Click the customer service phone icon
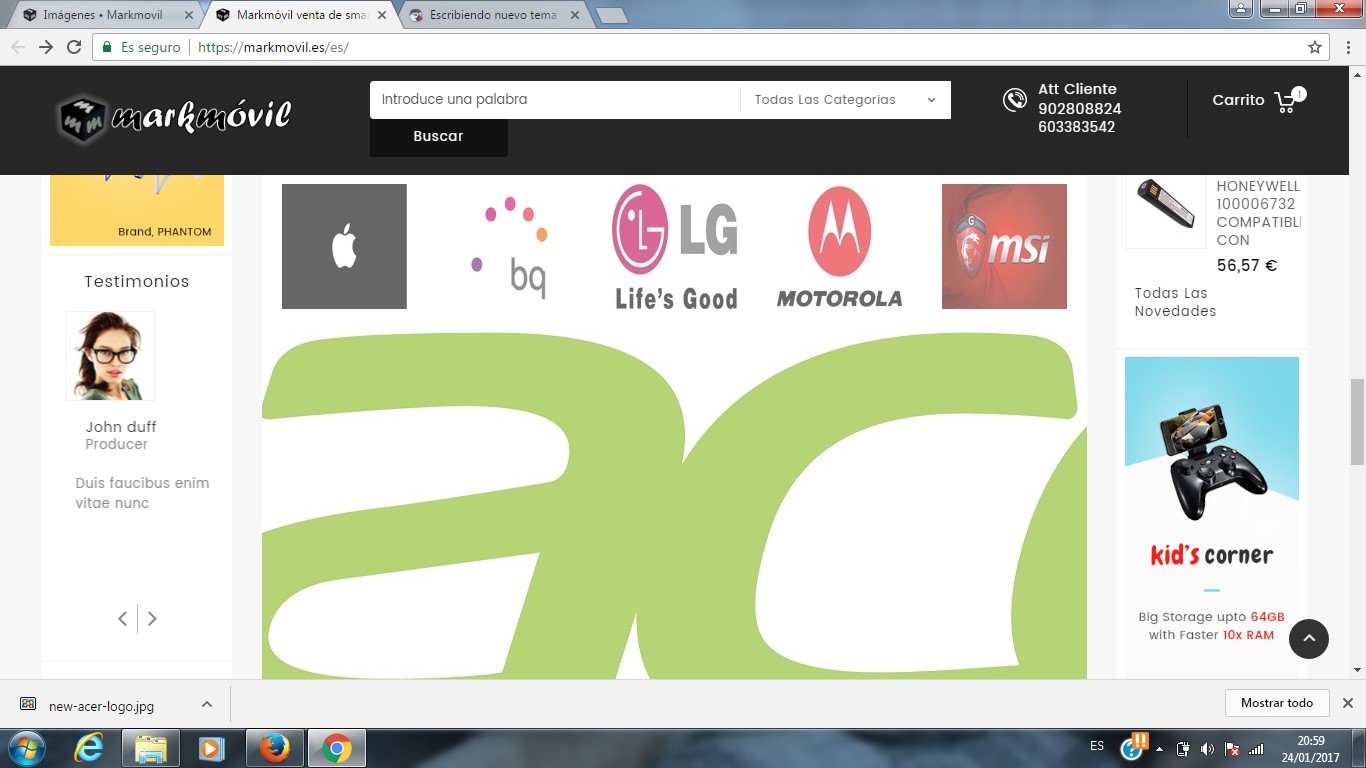The height and width of the screenshot is (768, 1366). [1015, 99]
